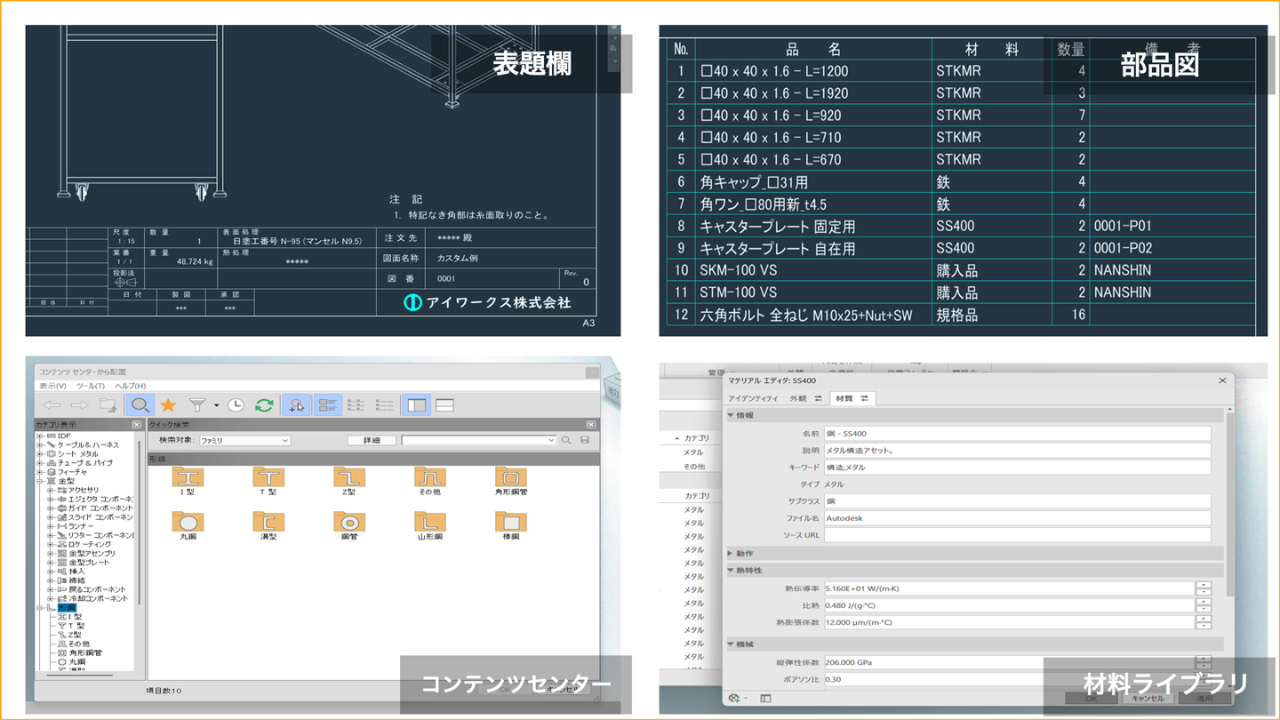This screenshot has height=720, width=1280.
Task: Switch to アイデンティティ tab in Material Editor
Action: tap(754, 398)
